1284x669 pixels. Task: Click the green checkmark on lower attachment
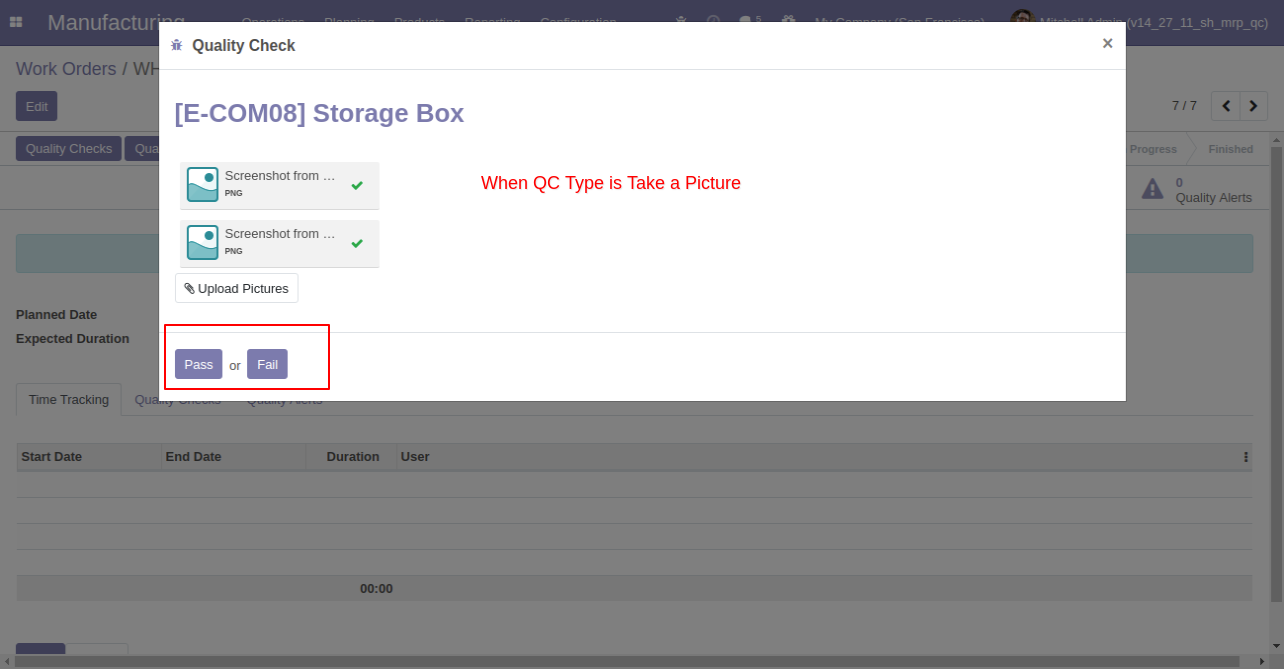point(357,243)
